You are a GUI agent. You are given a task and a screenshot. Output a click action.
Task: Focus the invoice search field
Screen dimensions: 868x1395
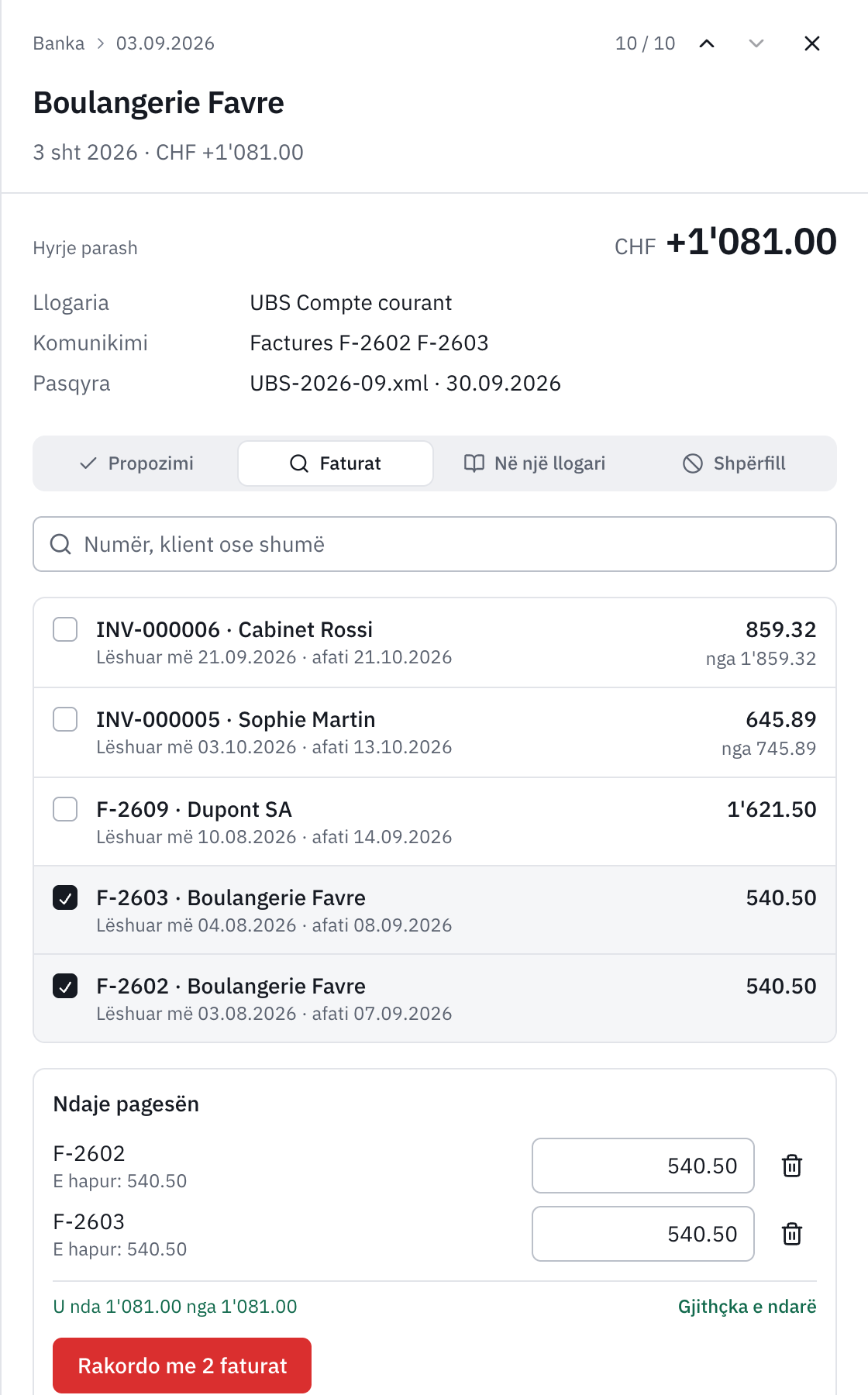(435, 544)
